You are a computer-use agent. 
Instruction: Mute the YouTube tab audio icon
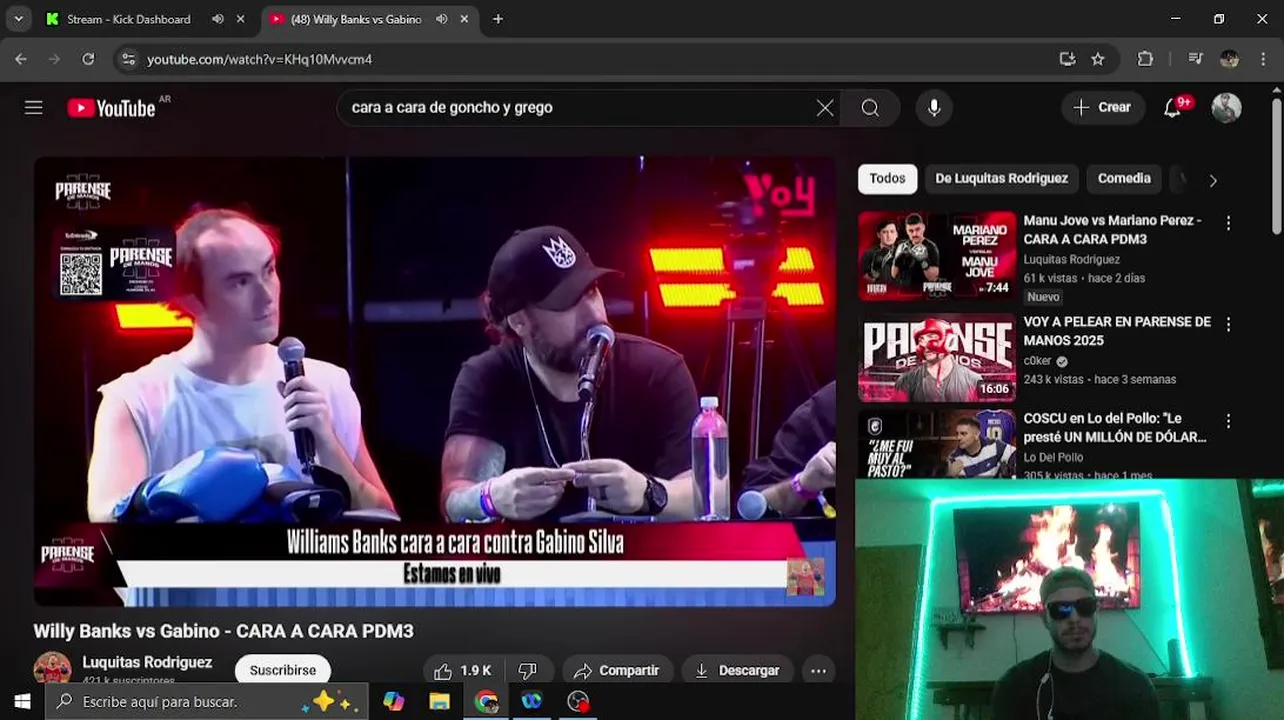(x=441, y=19)
